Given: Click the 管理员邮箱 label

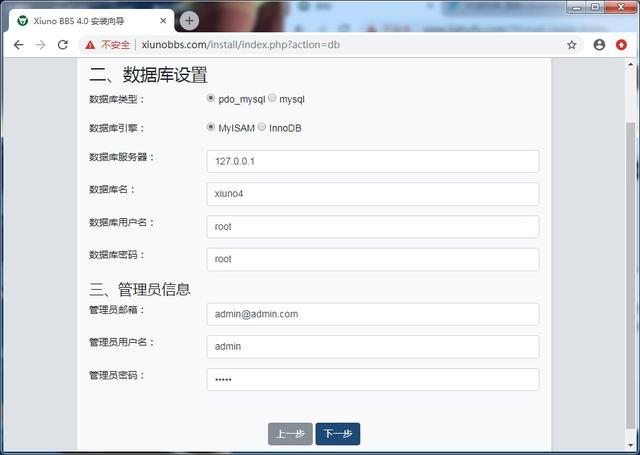Looking at the screenshot, I should click(117, 310).
